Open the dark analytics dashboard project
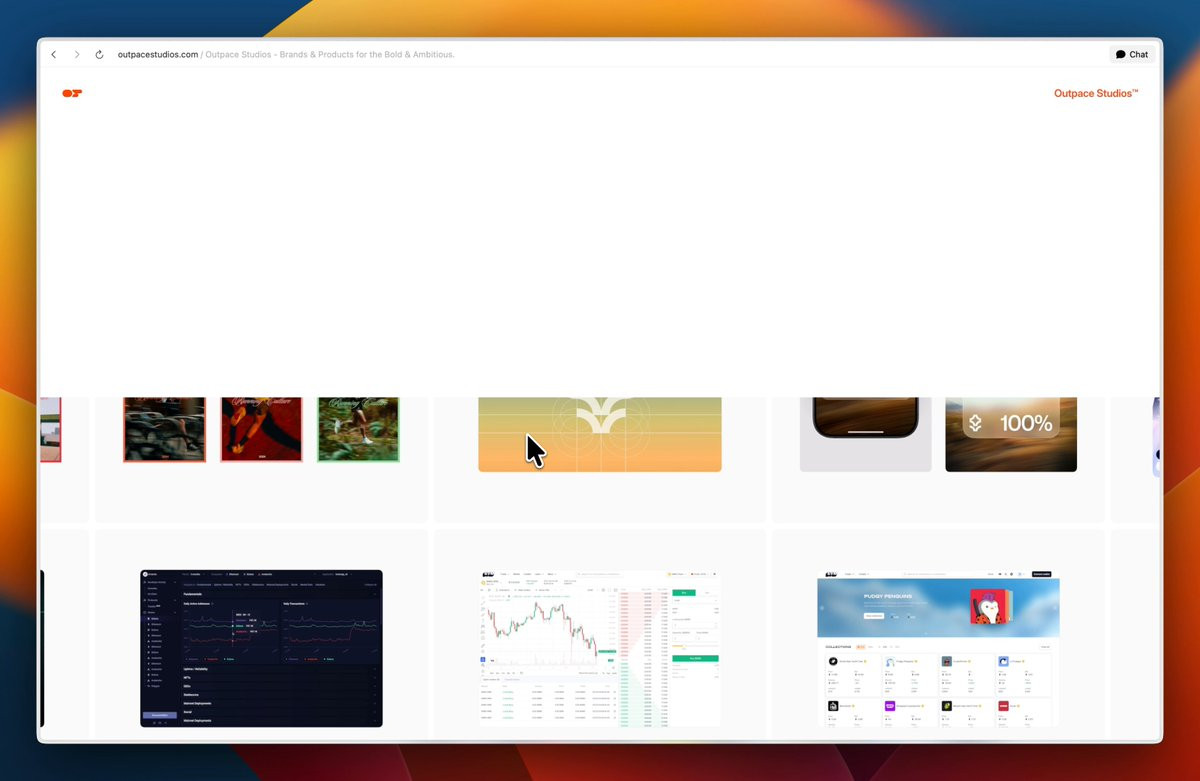The width and height of the screenshot is (1200, 781). click(261, 648)
